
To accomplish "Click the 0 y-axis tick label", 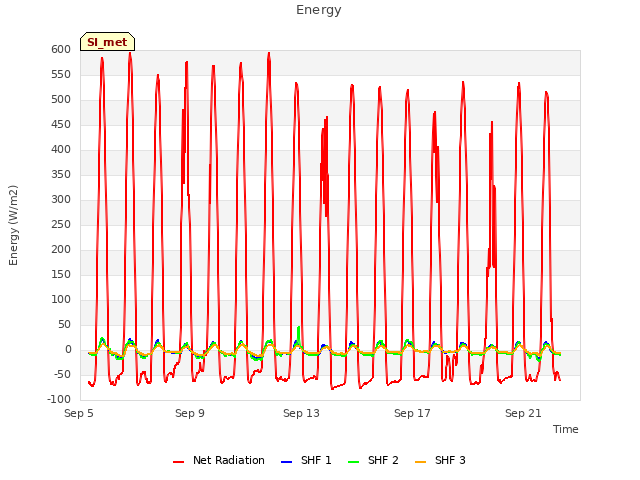I will click(x=68, y=350).
